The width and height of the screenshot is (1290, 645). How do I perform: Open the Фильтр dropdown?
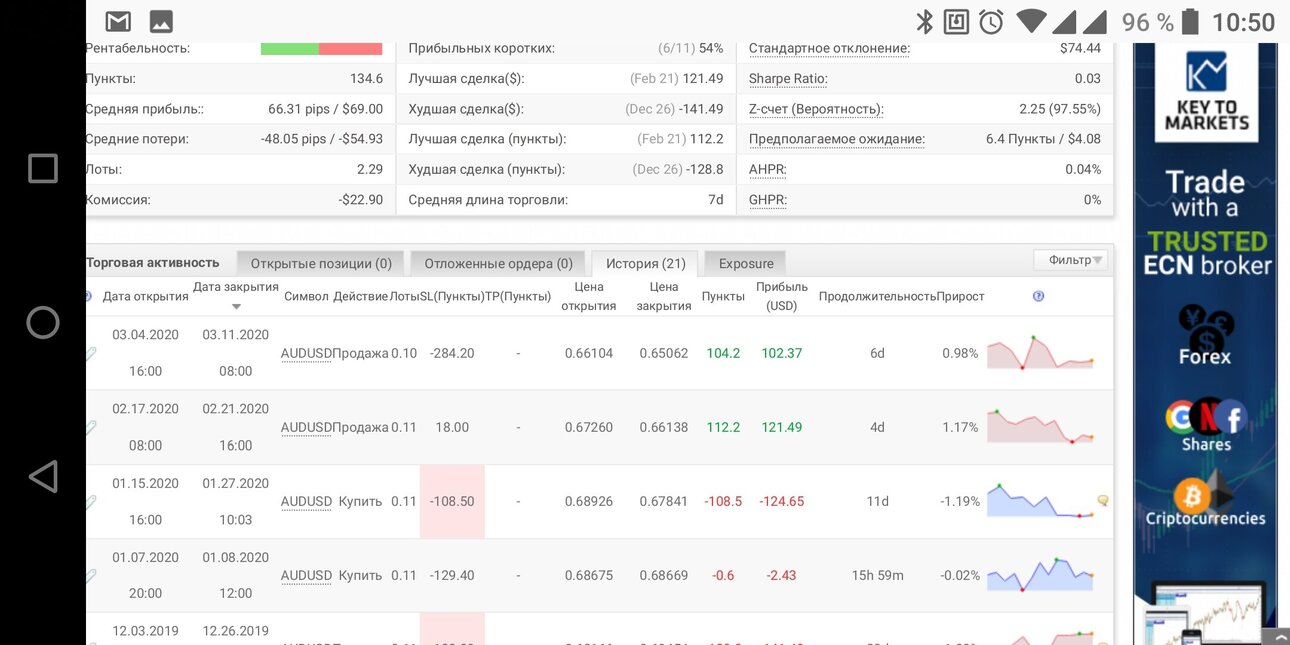click(x=1070, y=260)
